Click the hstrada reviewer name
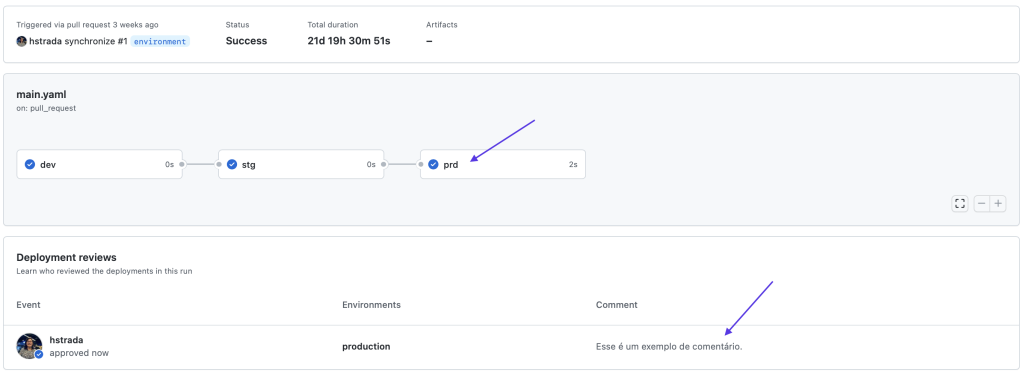Image resolution: width=1024 pixels, height=374 pixels. pos(67,339)
